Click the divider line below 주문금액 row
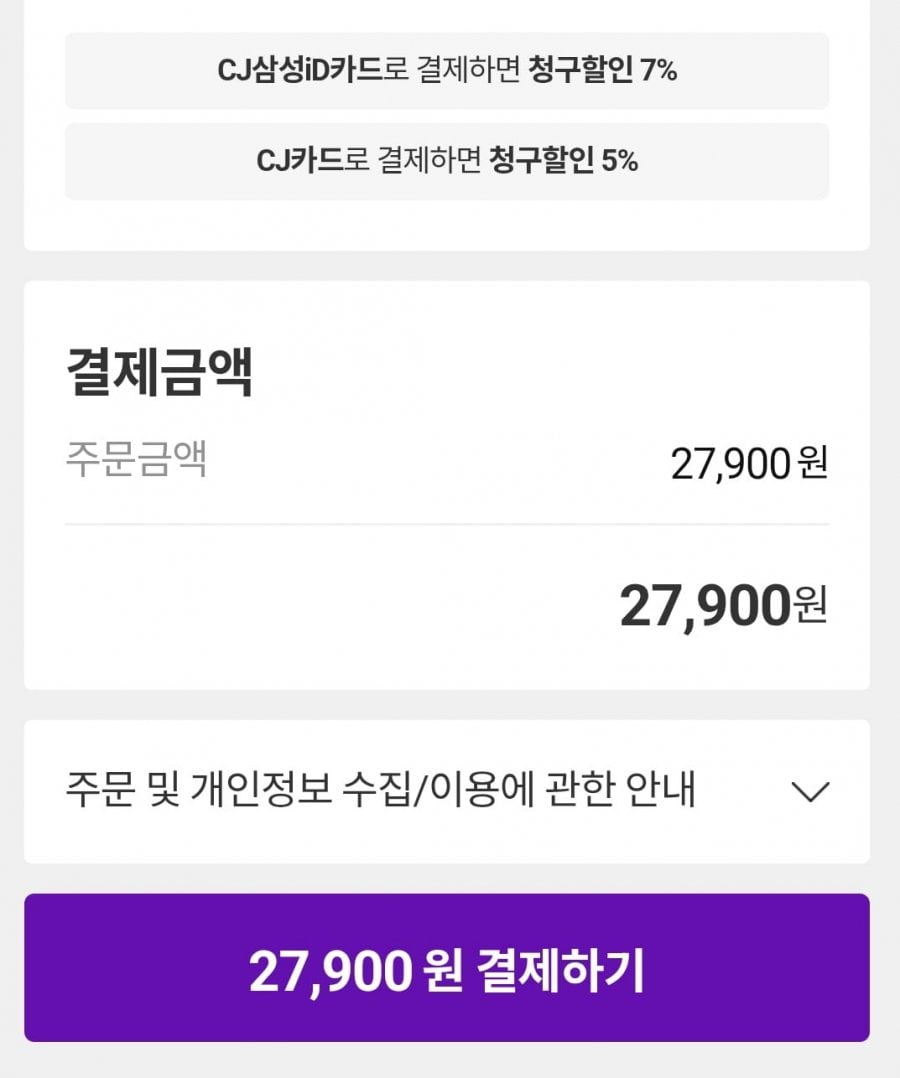The image size is (900, 1078). click(447, 524)
